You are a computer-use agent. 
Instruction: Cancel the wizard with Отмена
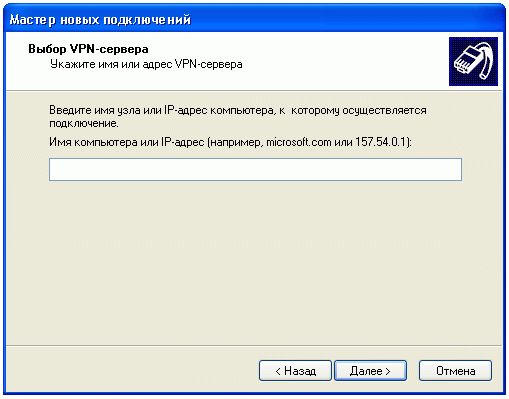[x=455, y=370]
